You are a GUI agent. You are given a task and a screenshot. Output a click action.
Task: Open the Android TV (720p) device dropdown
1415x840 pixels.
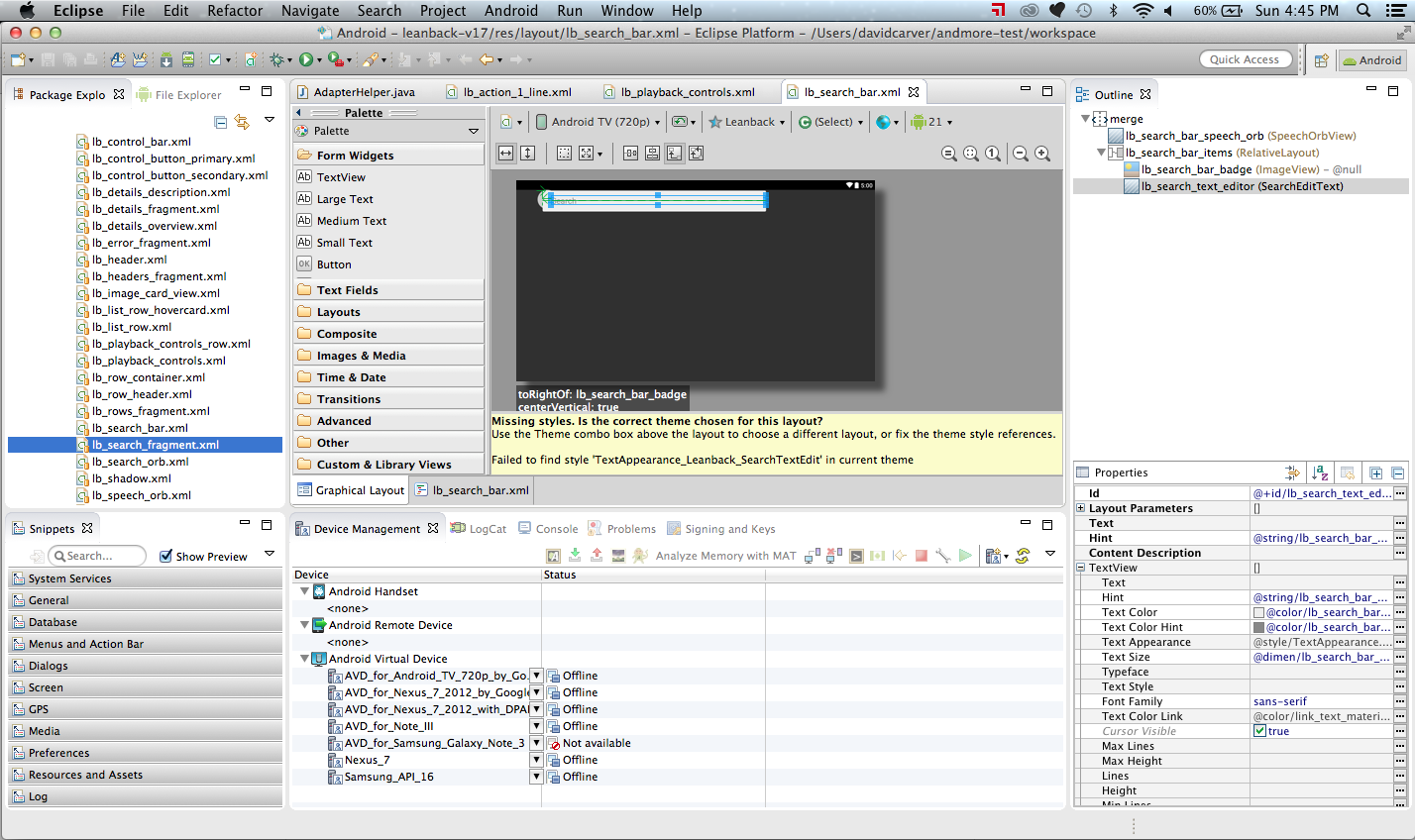click(599, 122)
